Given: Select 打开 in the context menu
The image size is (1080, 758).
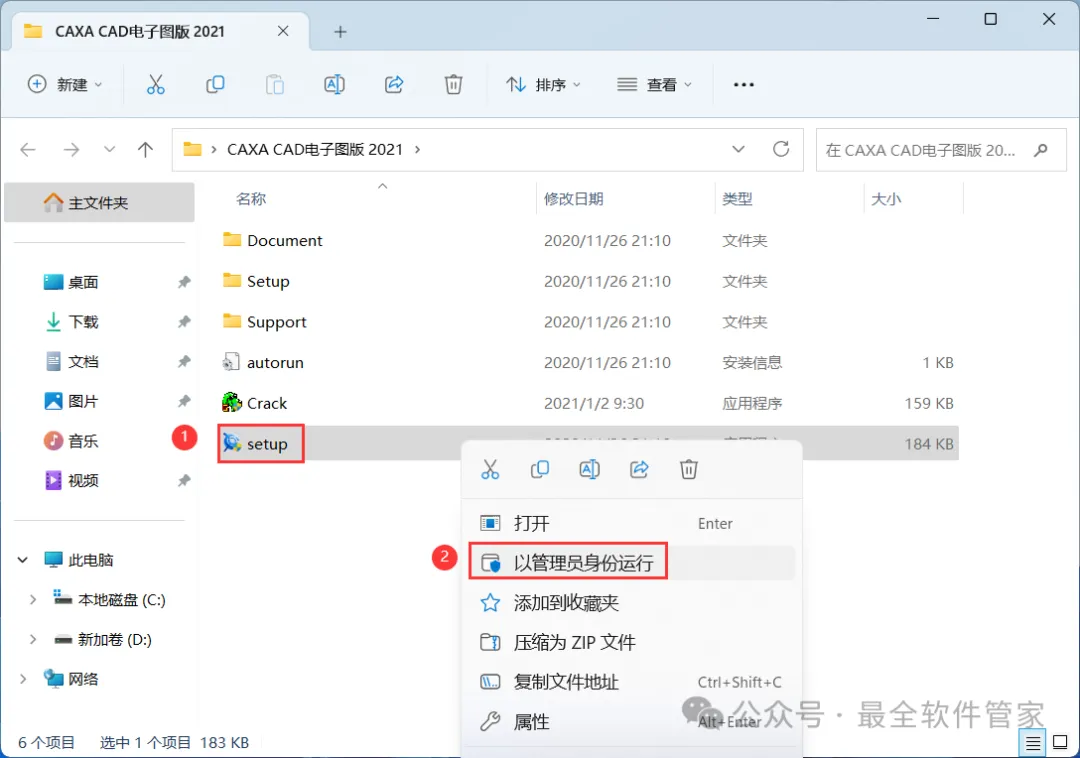Looking at the screenshot, I should click(x=632, y=523).
